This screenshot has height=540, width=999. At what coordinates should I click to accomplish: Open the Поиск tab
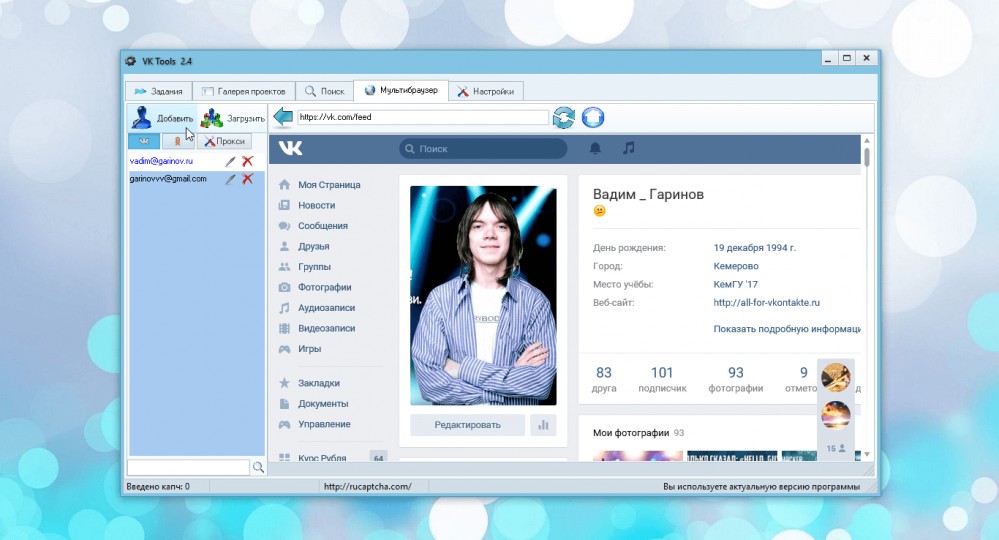tap(324, 91)
